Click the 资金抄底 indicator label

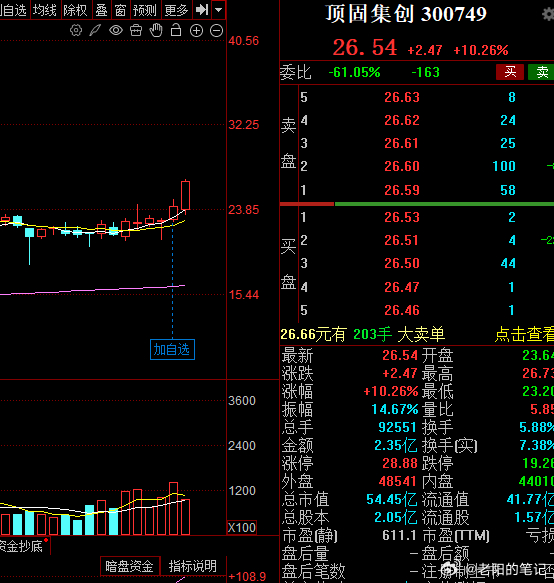point(22,546)
